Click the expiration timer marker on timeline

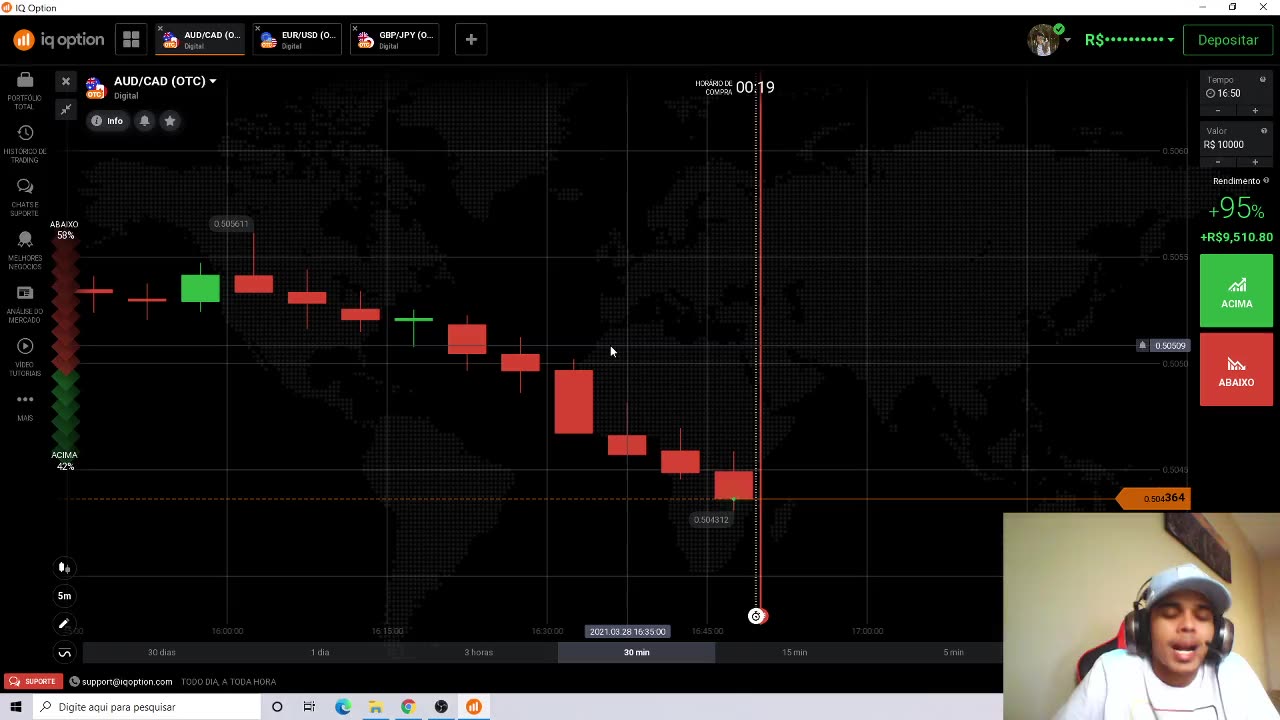(x=757, y=616)
